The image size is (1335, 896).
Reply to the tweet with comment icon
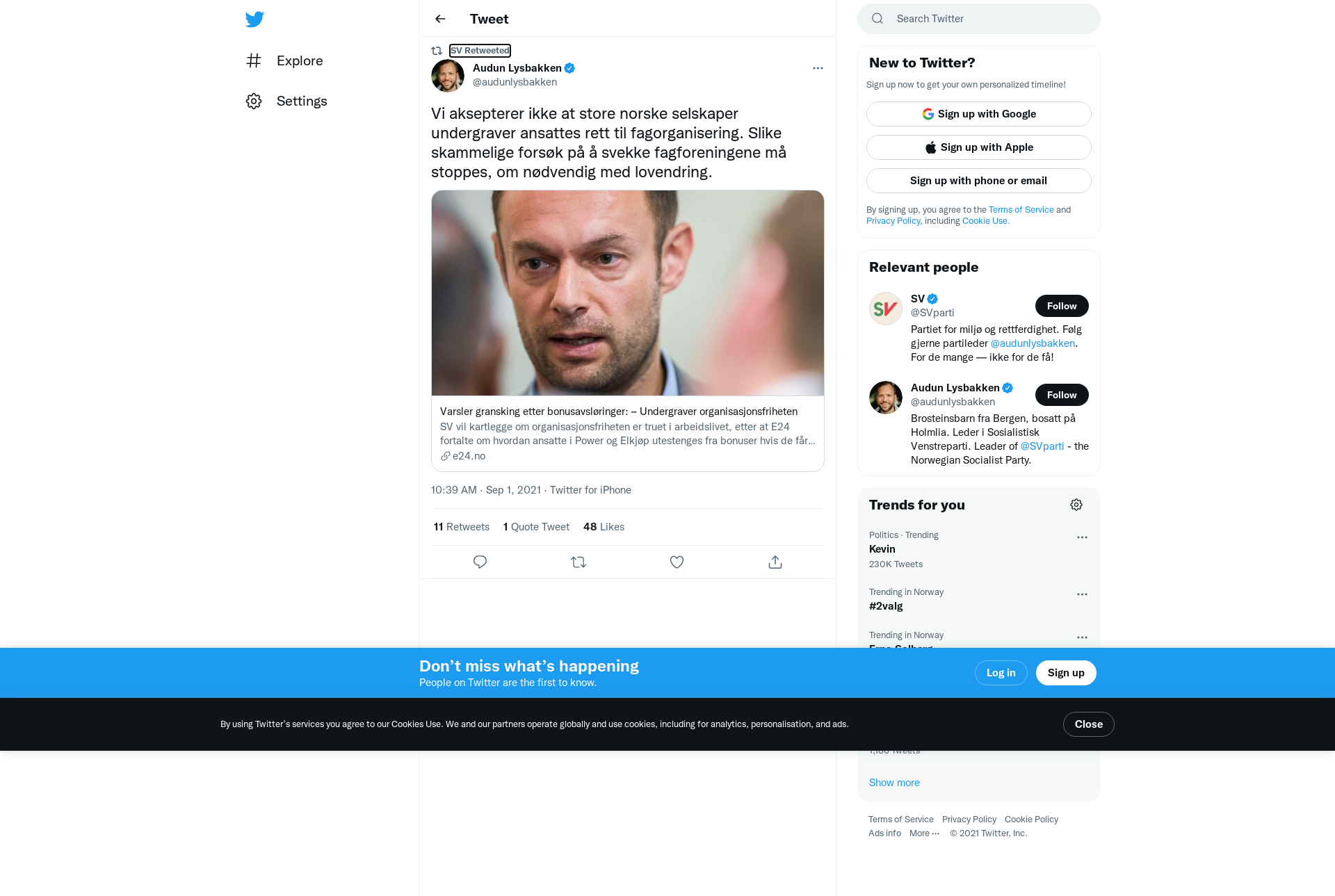(480, 562)
